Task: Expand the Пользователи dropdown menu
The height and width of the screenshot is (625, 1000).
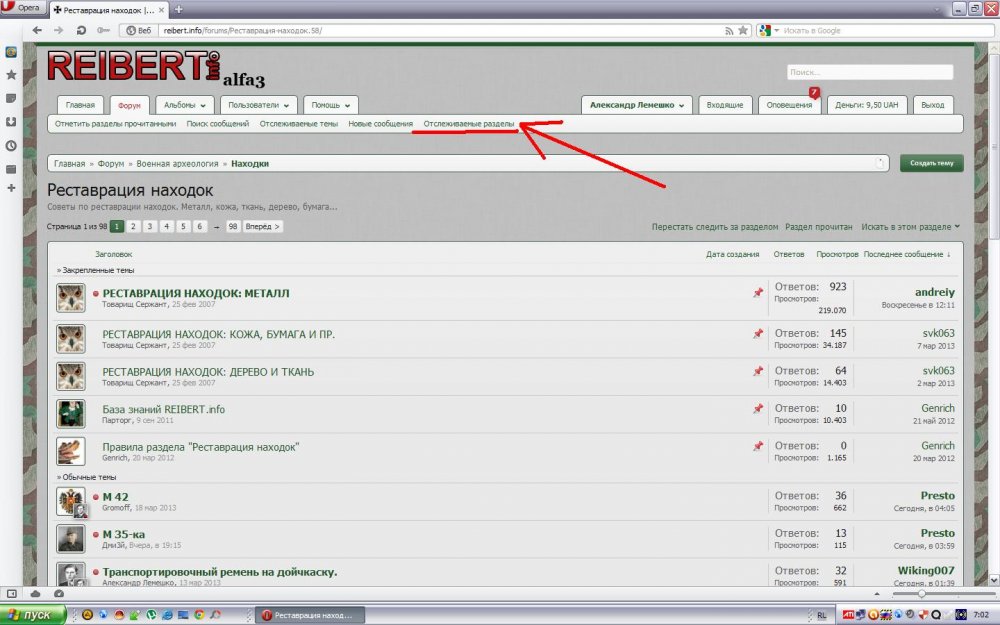Action: [259, 105]
